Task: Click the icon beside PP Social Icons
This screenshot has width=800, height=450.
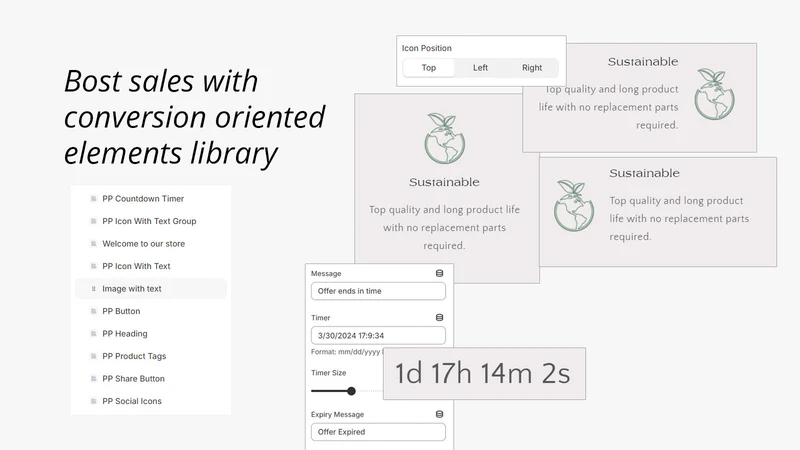Action: (93, 401)
